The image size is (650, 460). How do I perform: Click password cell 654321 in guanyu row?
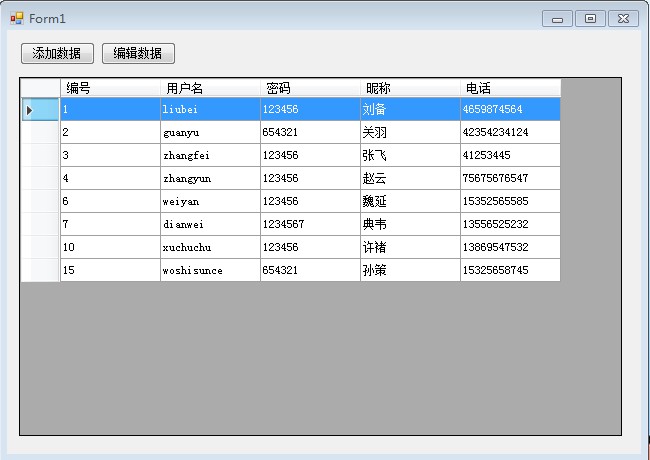[x=310, y=132]
